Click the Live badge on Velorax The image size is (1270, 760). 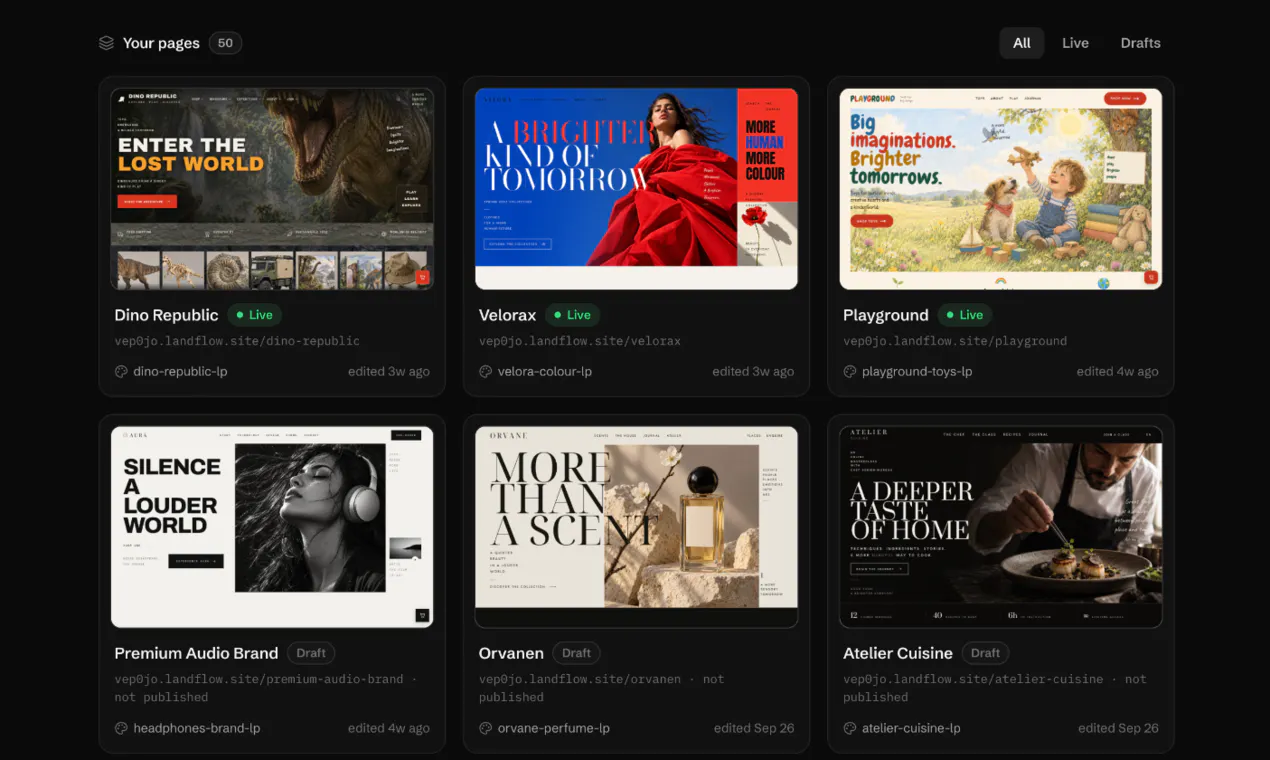pos(573,315)
